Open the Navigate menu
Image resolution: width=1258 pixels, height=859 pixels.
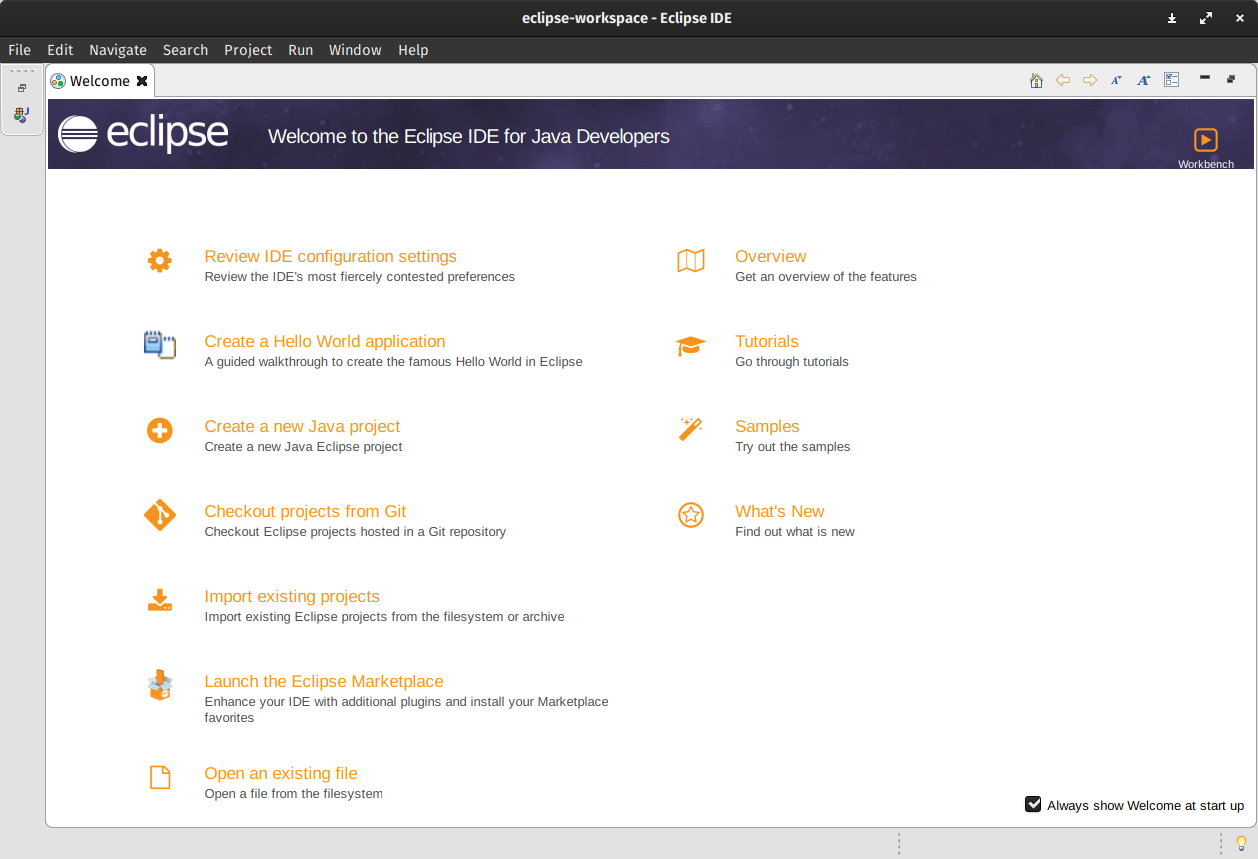(117, 49)
